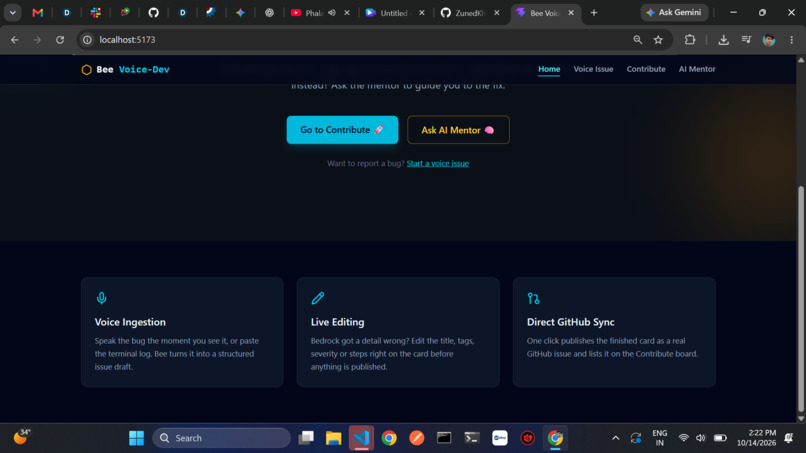Click the microphone icon on Voice Ingestion card
806x453 pixels.
pyautogui.click(x=101, y=298)
